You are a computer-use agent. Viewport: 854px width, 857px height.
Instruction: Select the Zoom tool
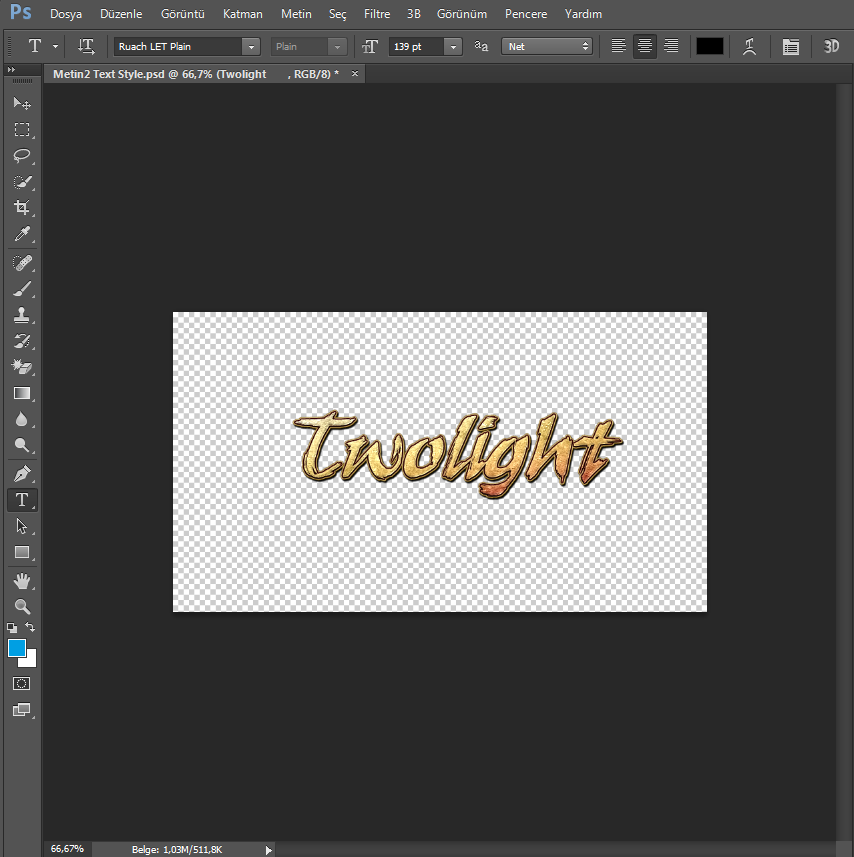point(22,606)
